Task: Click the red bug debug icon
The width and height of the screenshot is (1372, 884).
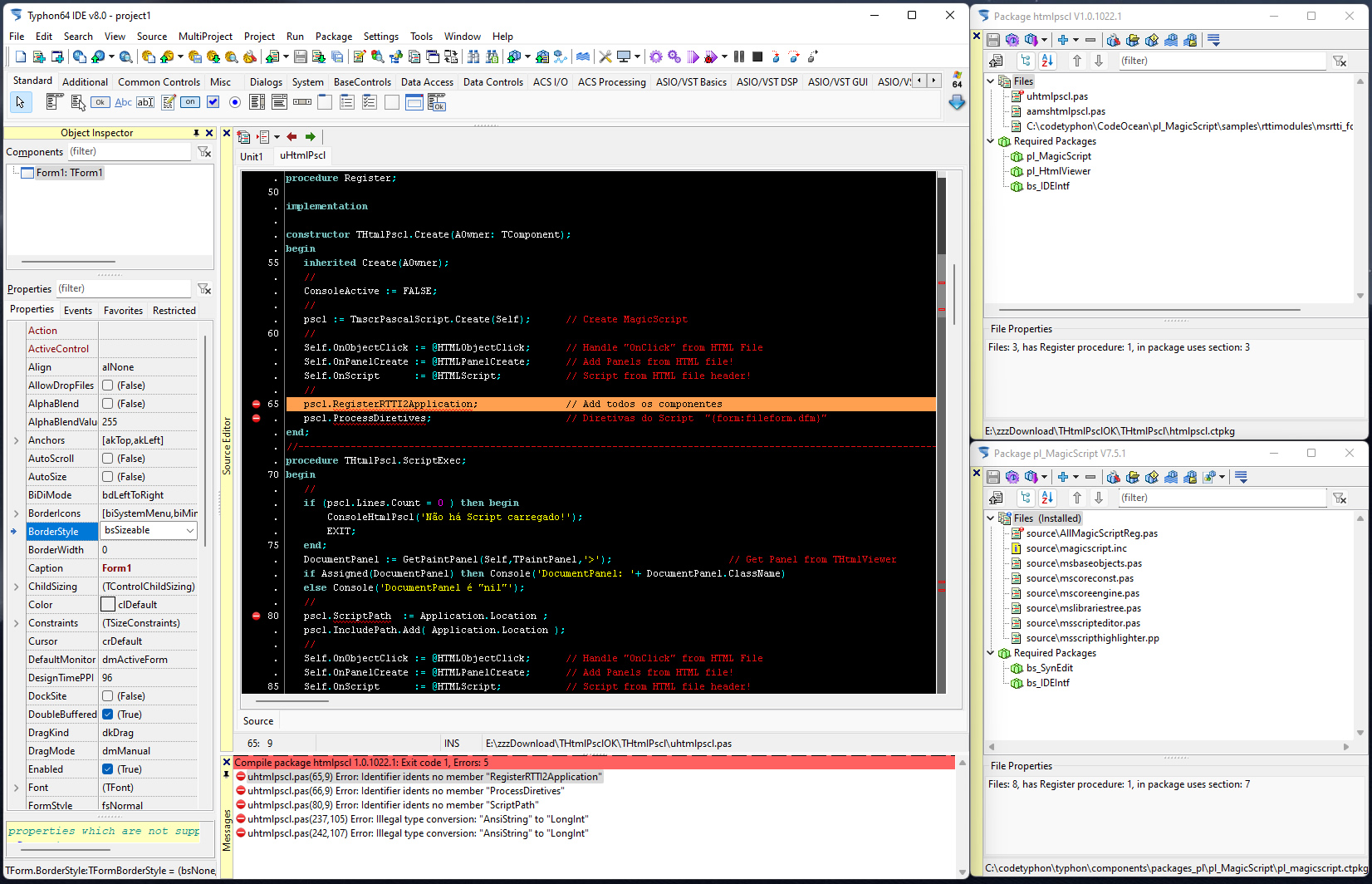Action: 711,56
